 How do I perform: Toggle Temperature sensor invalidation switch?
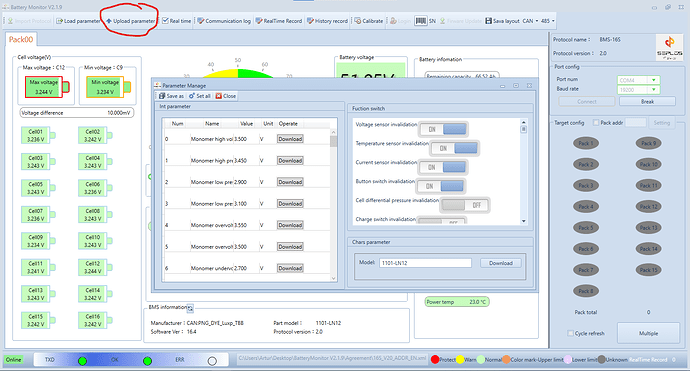[455, 148]
